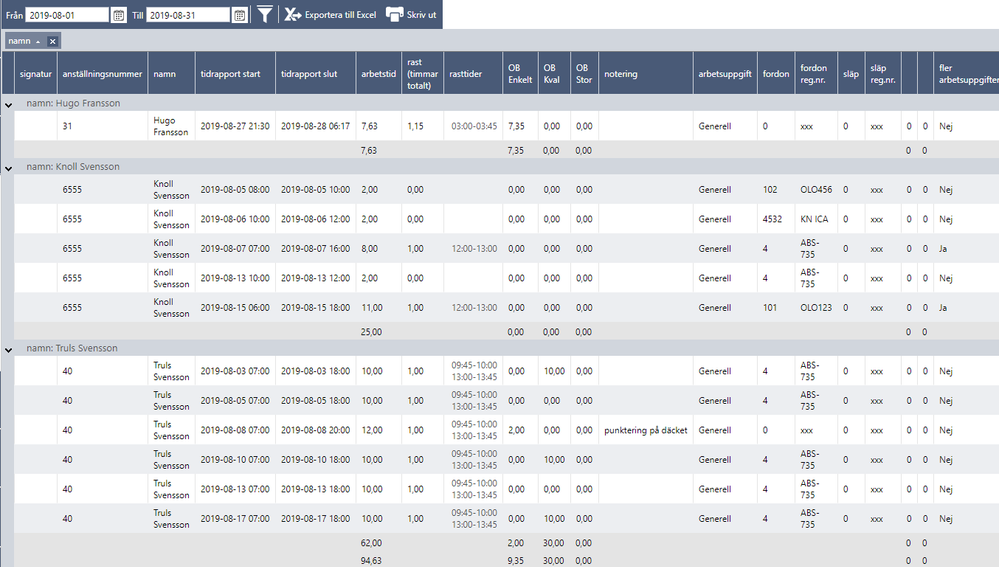
Task: Sort by tidrapport start column
Action: (235, 73)
